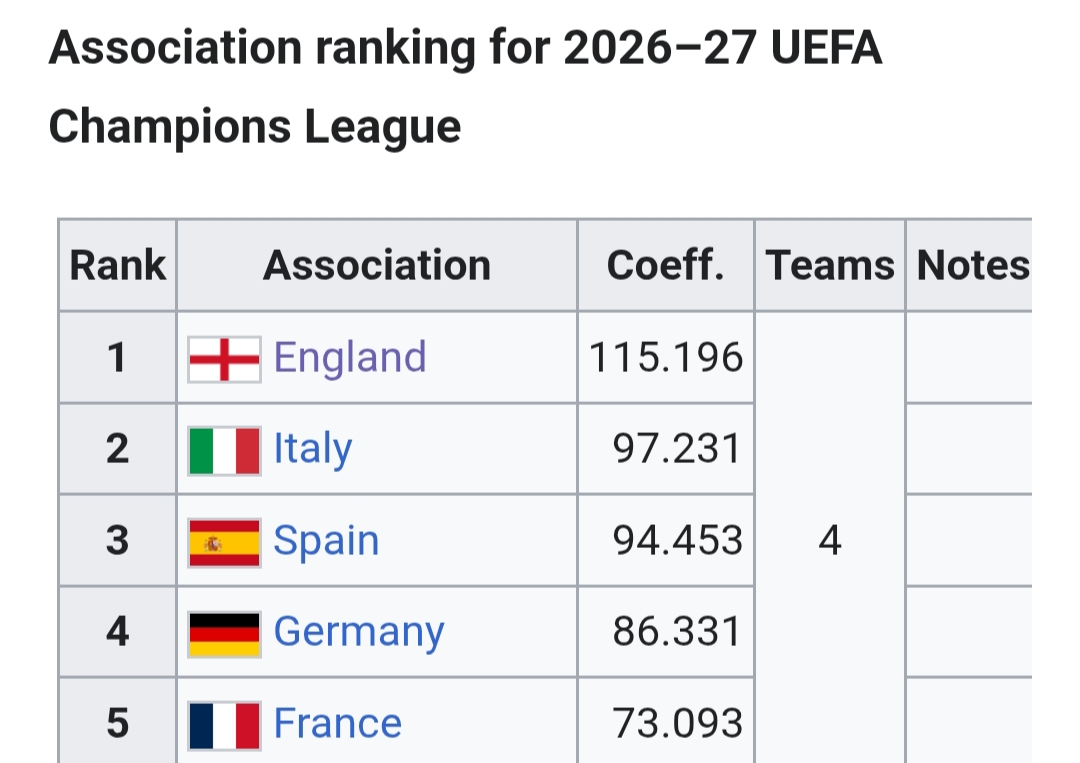
Task: Open the England association link
Action: 350,358
